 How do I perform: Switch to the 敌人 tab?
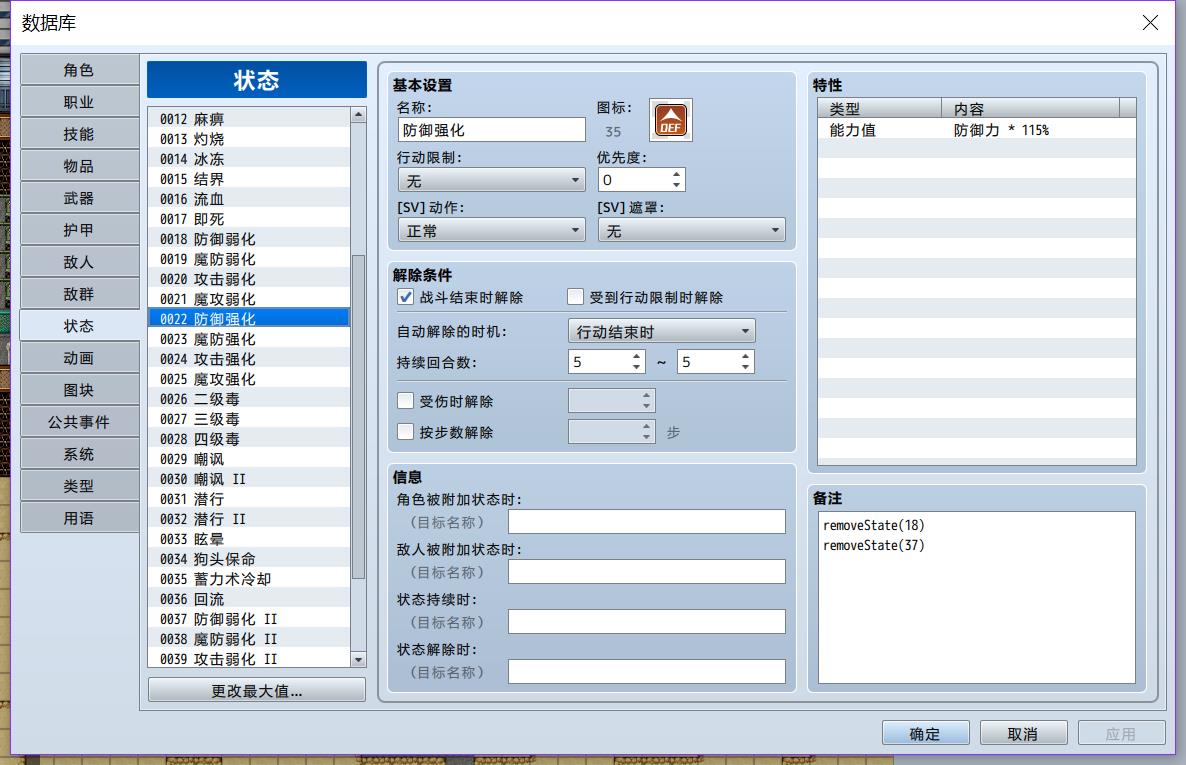tap(79, 262)
